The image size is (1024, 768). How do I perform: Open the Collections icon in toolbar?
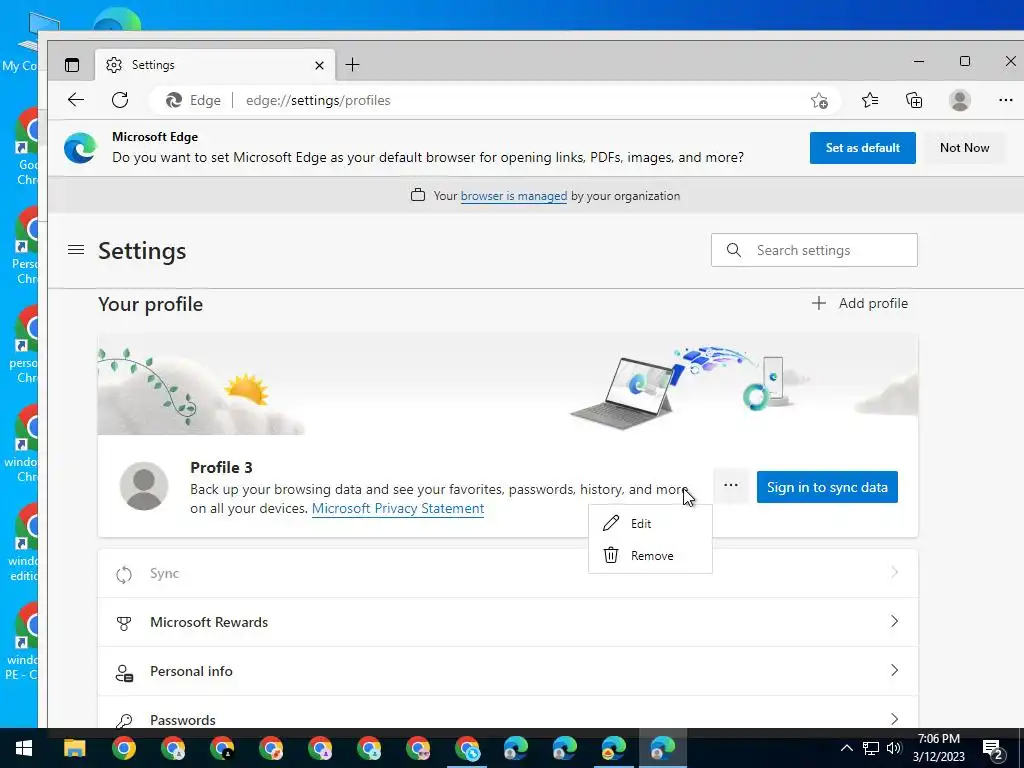(914, 100)
